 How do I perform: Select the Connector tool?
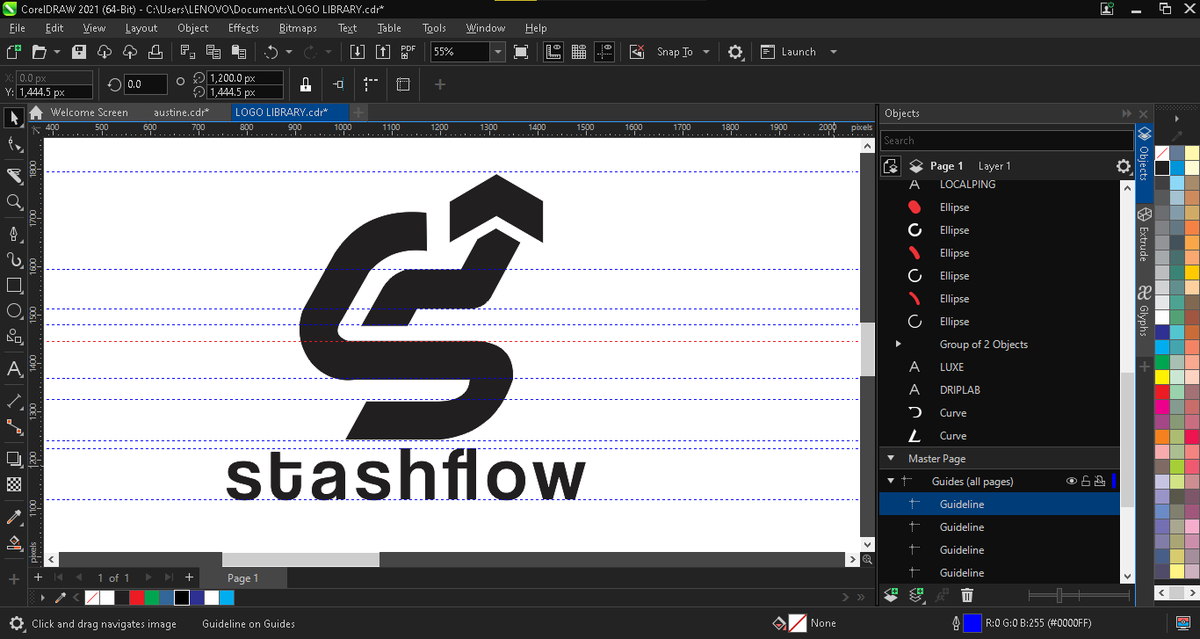pyautogui.click(x=14, y=427)
